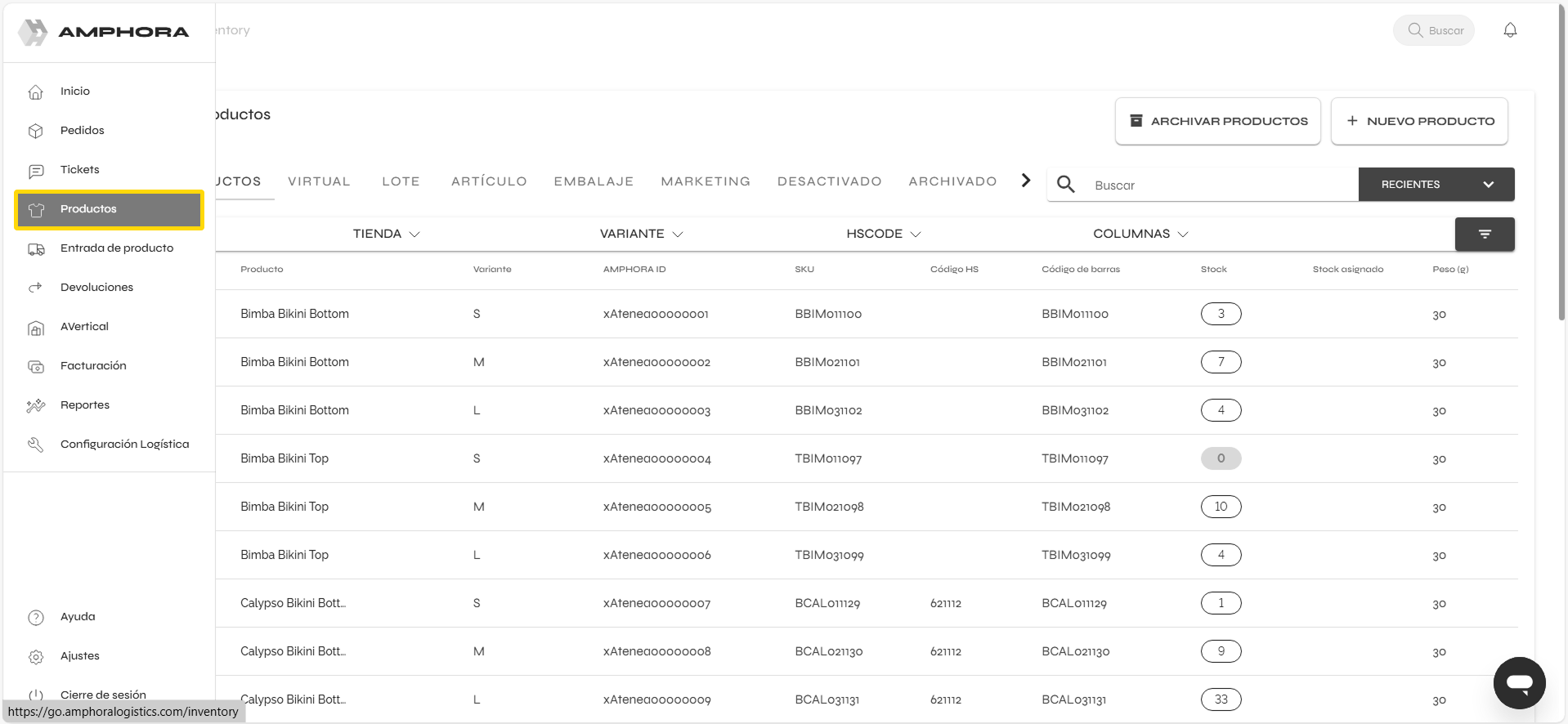Screen dimensions: 1568x724
Task: Expand the VARIANTE filter dropdown
Action: [x=641, y=234]
